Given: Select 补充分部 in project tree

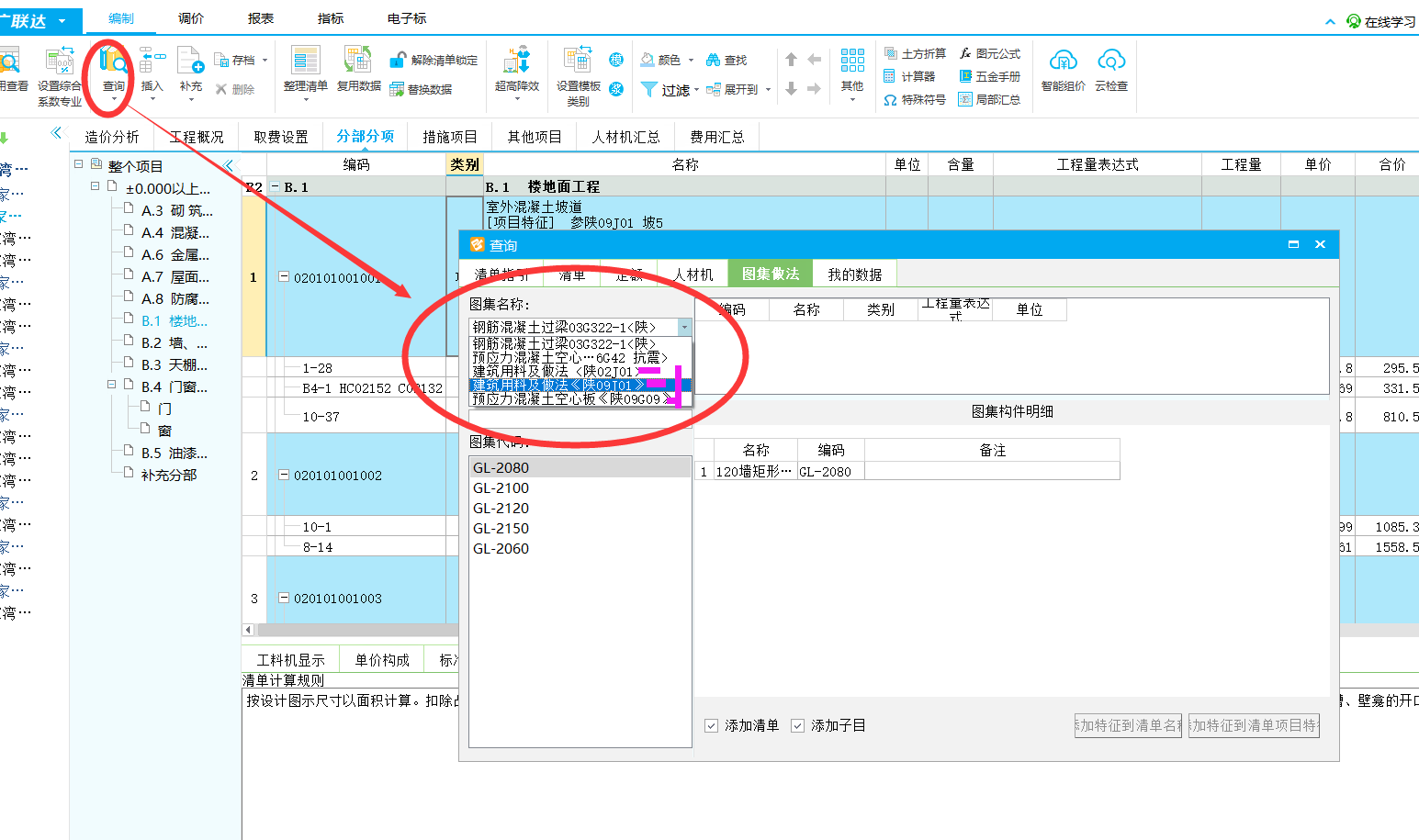Looking at the screenshot, I should pos(169,475).
